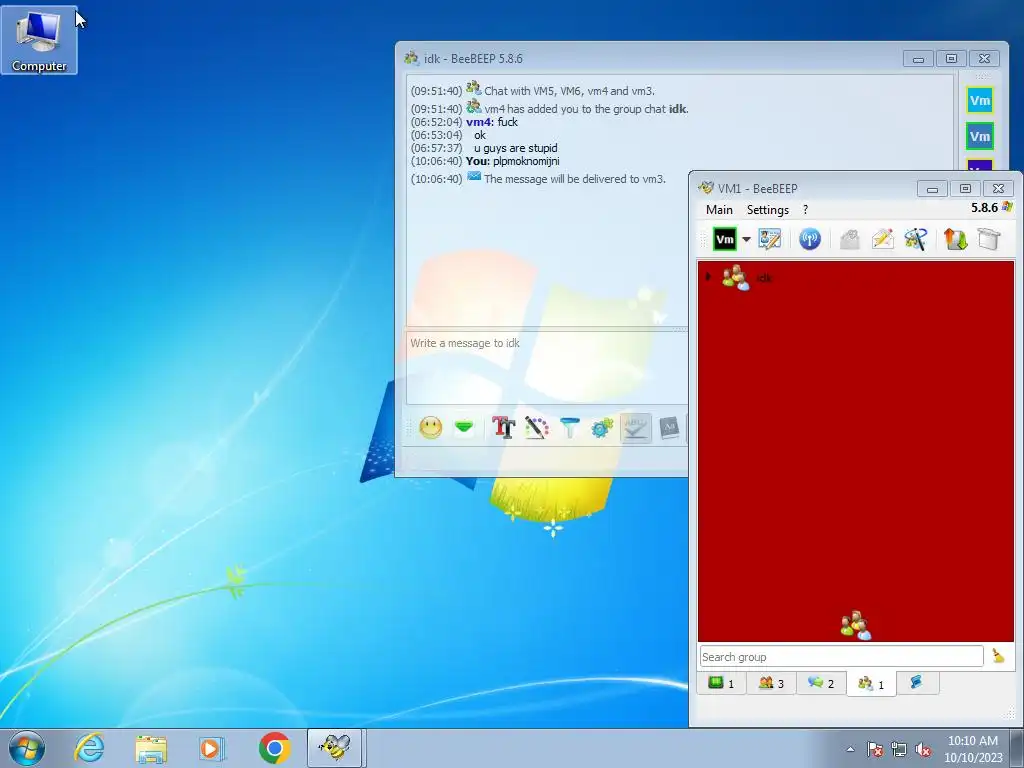
Task: Click the write message pencil envelope icon
Action: point(882,239)
